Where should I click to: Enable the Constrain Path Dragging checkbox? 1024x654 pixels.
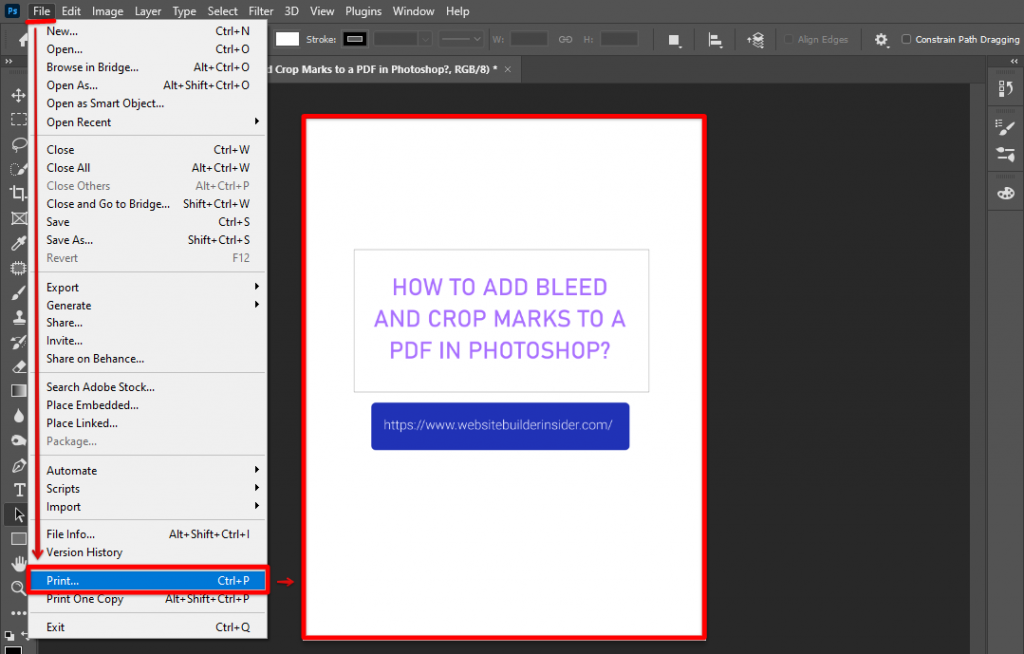(905, 40)
